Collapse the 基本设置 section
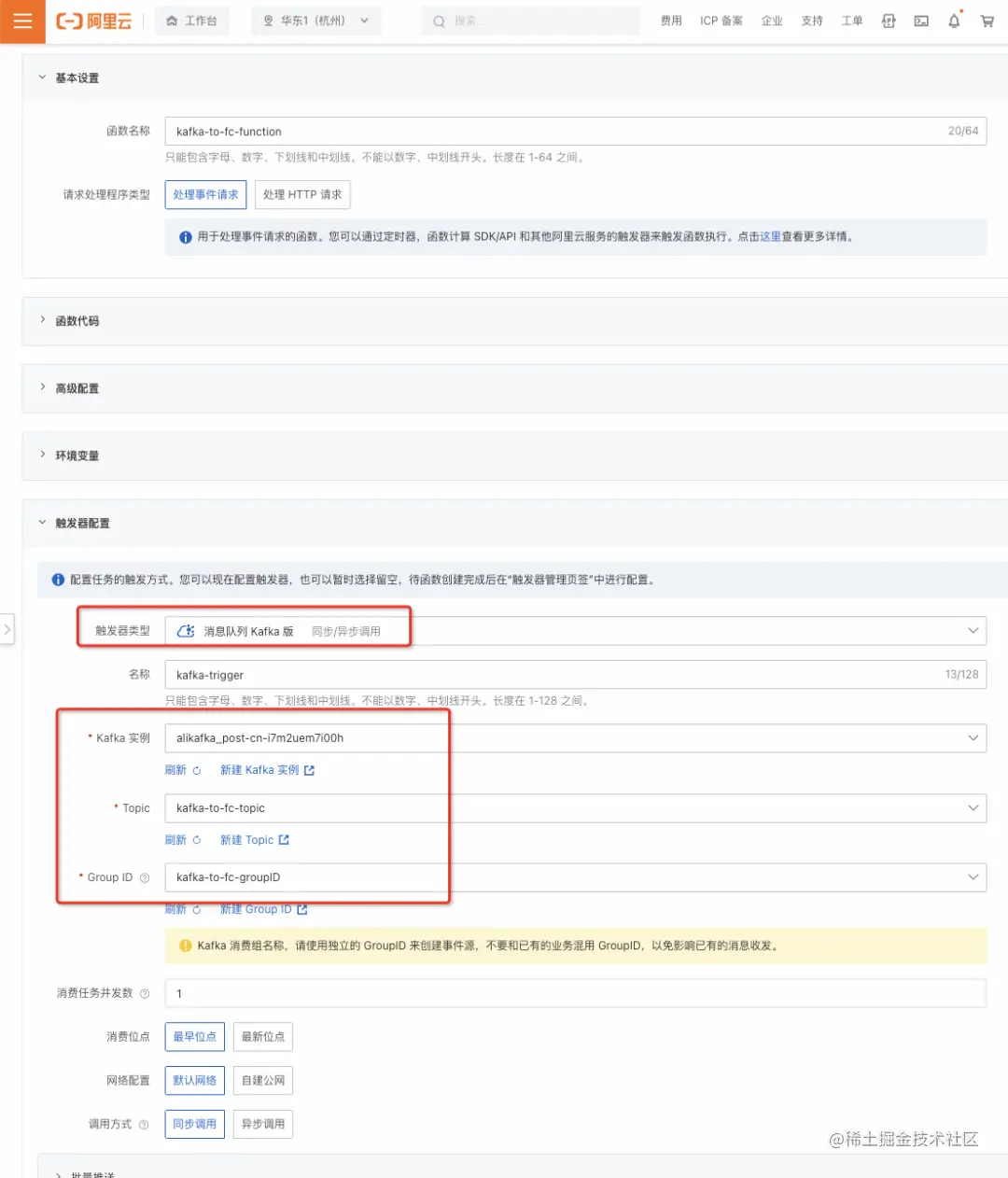This screenshot has width=1008, height=1178. (x=42, y=77)
